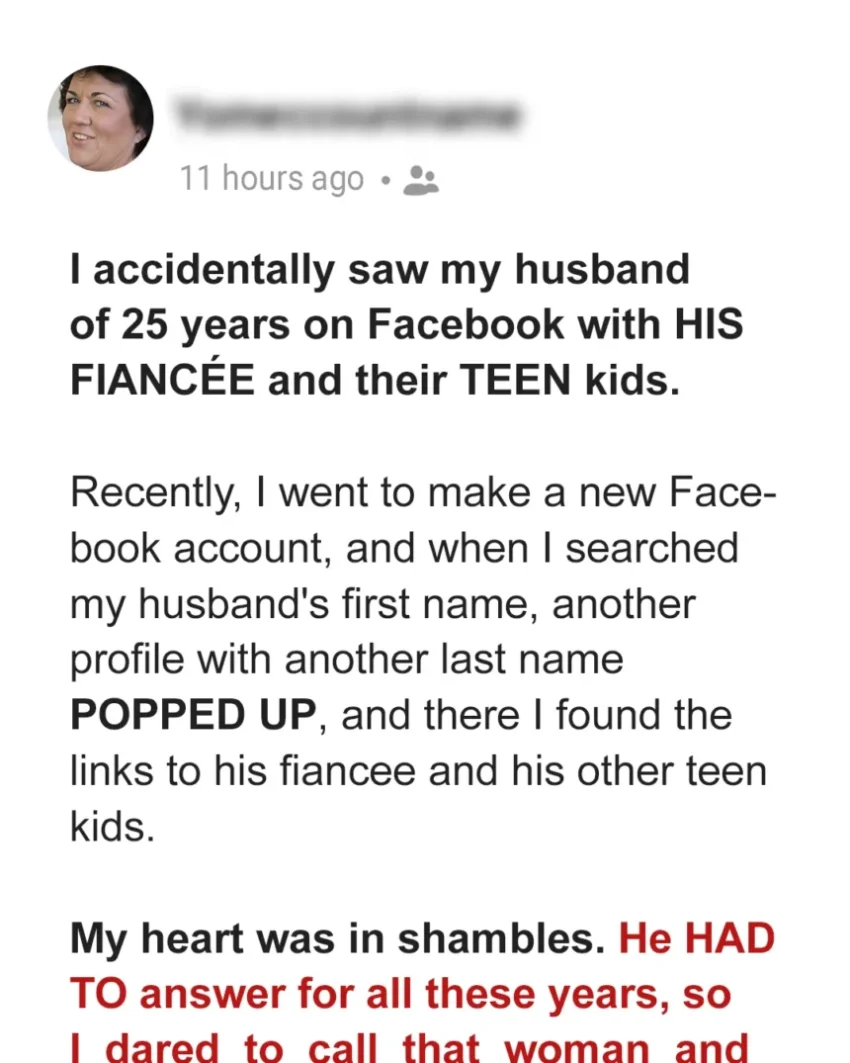Image resolution: width=850 pixels, height=1063 pixels.
Task: Click the line "links to his fiancee"
Action: tap(417, 771)
